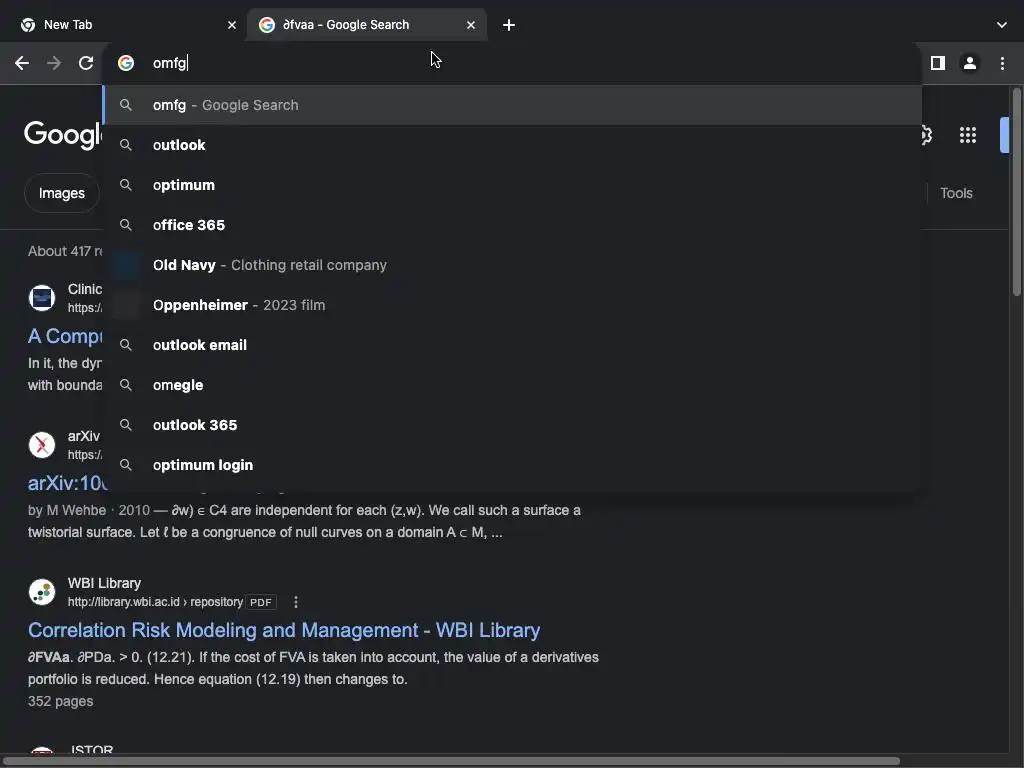This screenshot has width=1024, height=768.
Task: Go back with the browser back arrow
Action: tap(22, 63)
